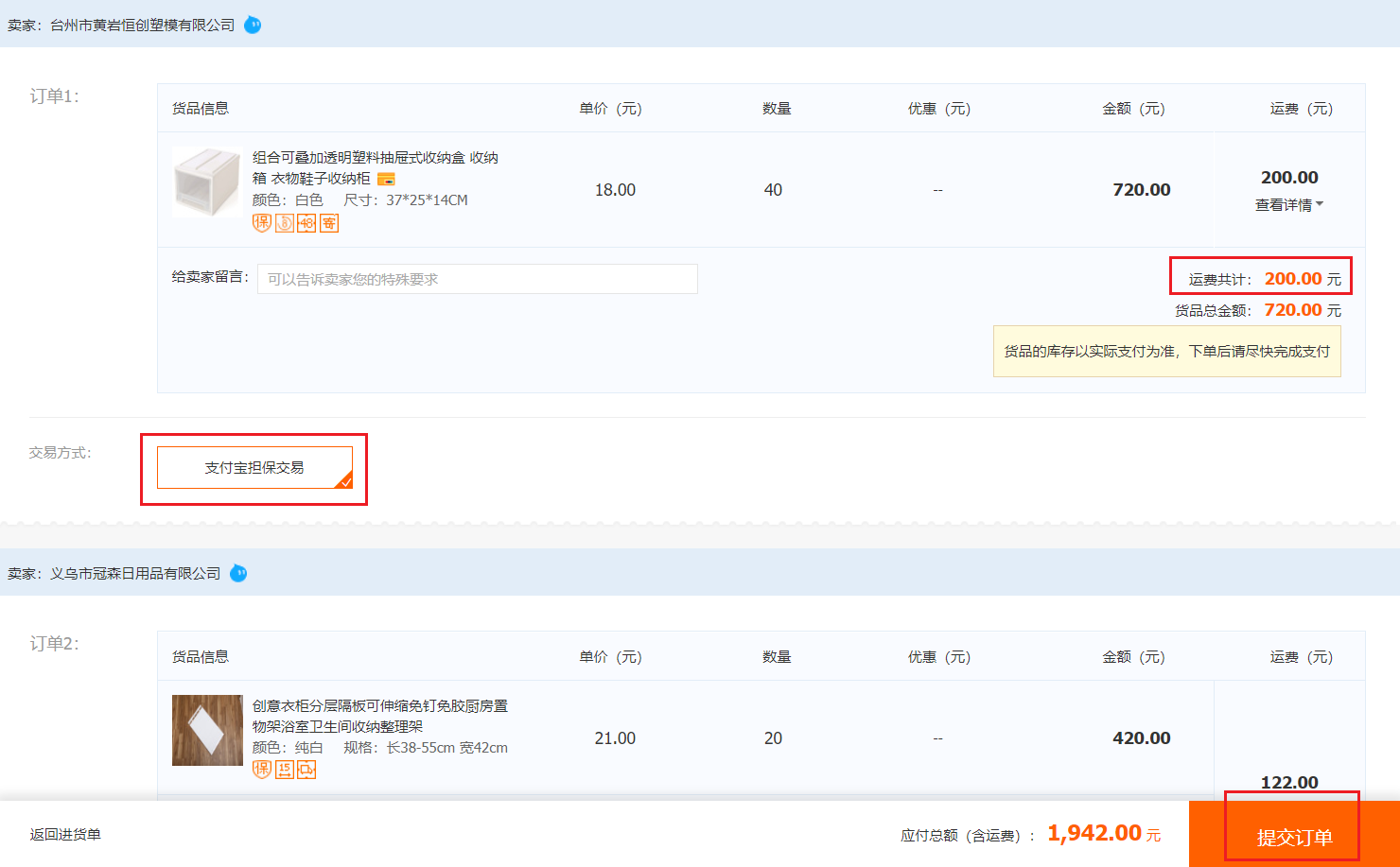Open the storage box product thumbnail
Image resolution: width=1400 pixels, height=867 pixels.
click(x=207, y=182)
